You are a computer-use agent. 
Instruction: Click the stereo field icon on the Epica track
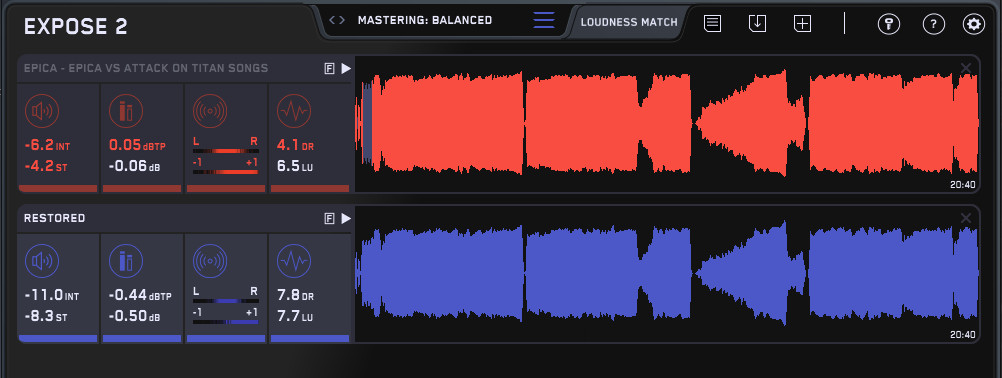coord(210,111)
